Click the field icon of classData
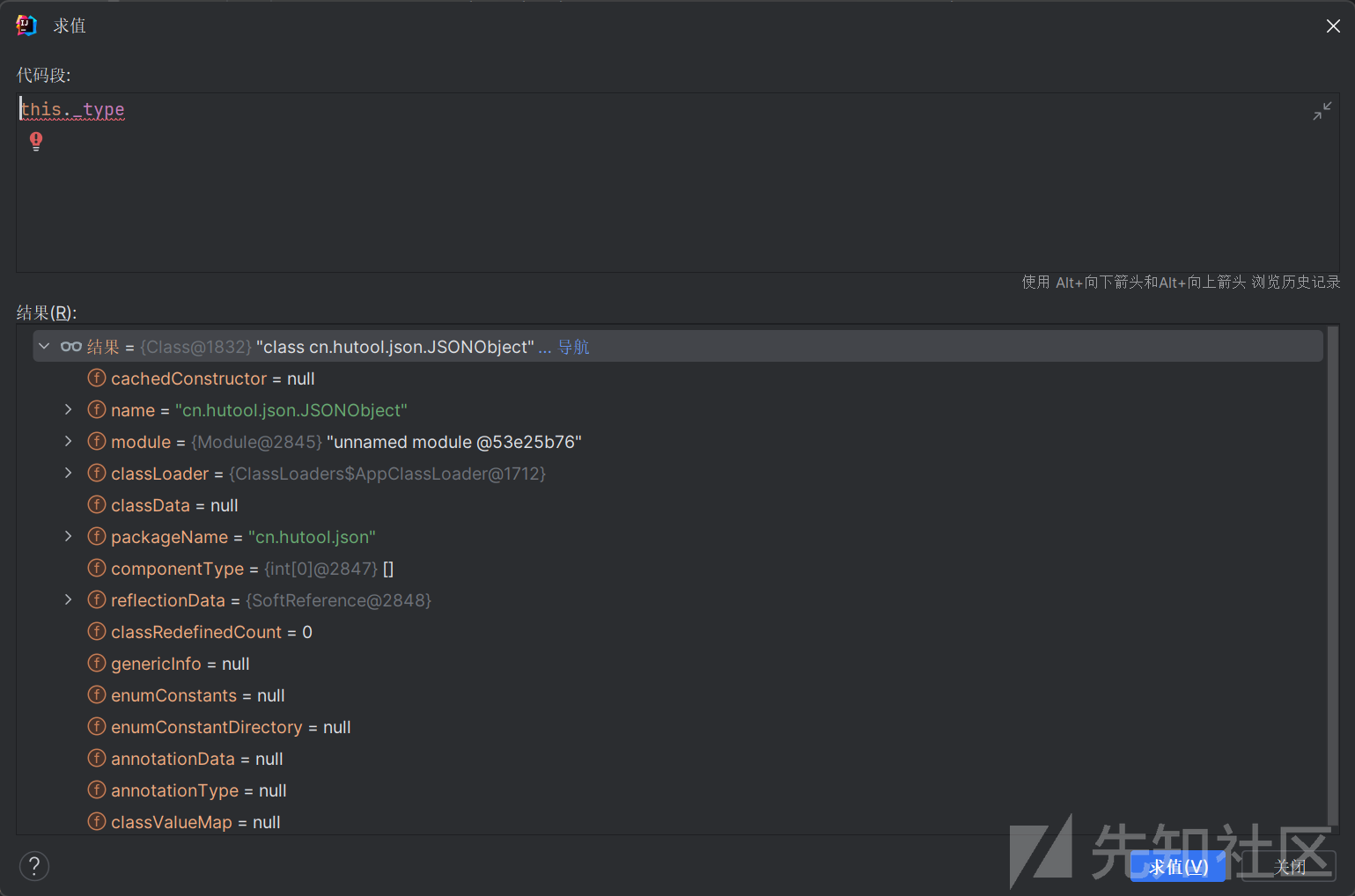 (x=97, y=505)
